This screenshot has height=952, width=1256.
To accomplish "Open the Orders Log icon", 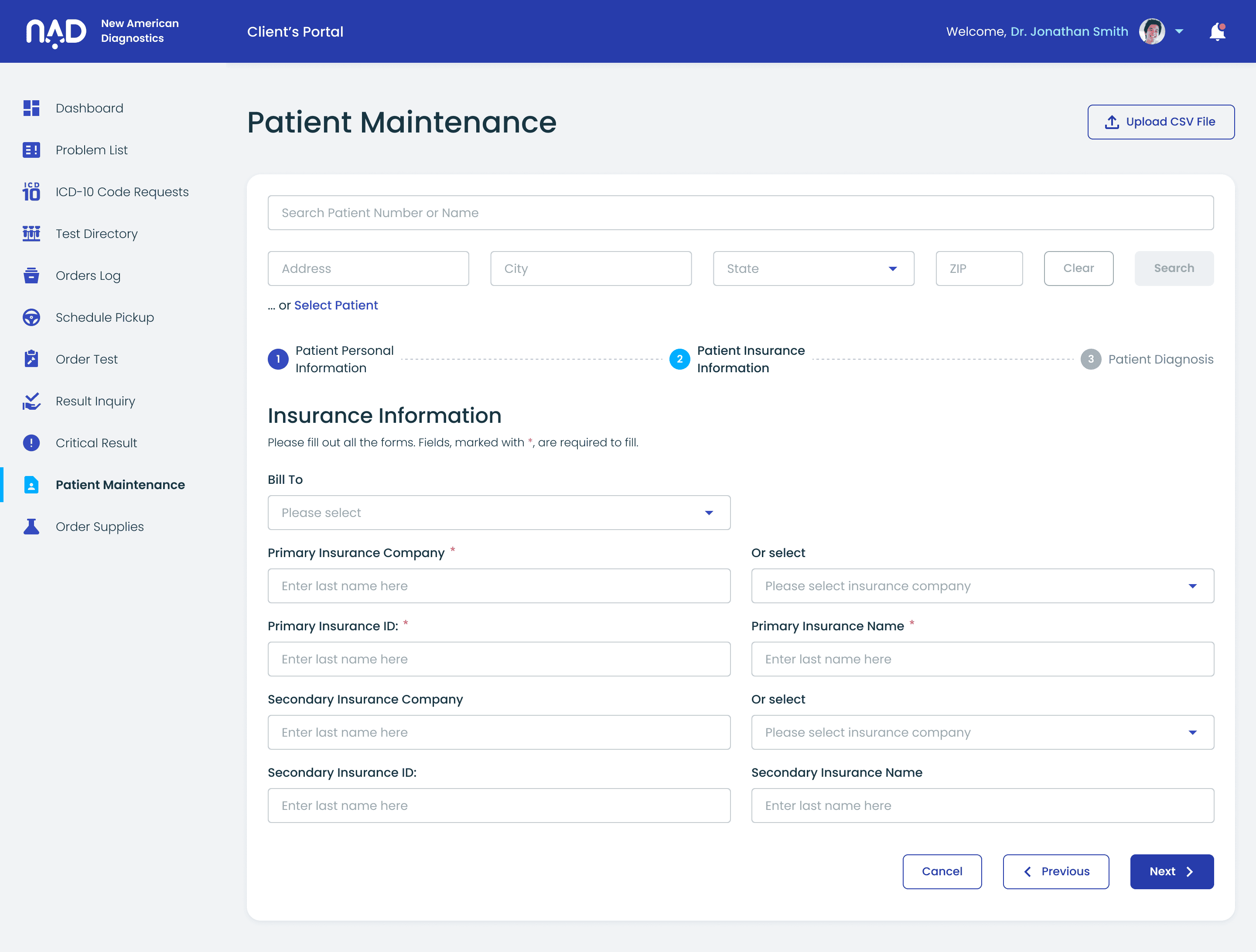I will [31, 275].
